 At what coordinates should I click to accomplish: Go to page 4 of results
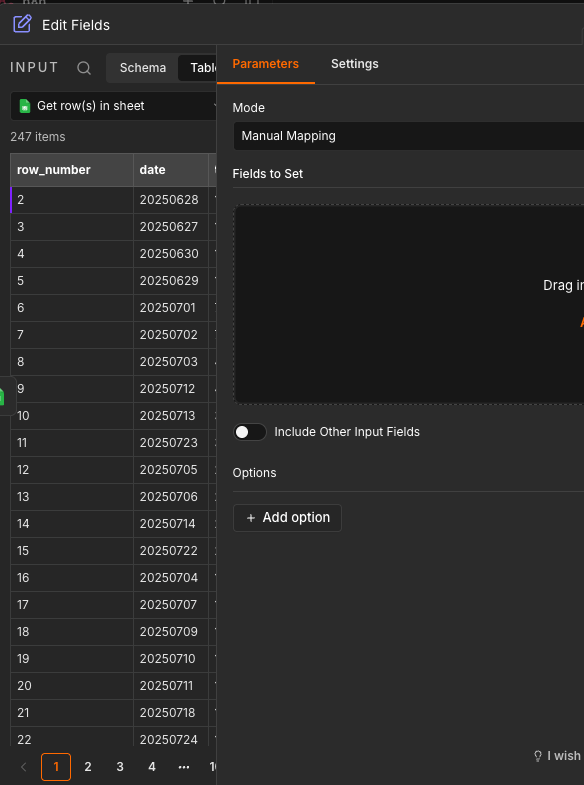coord(152,766)
